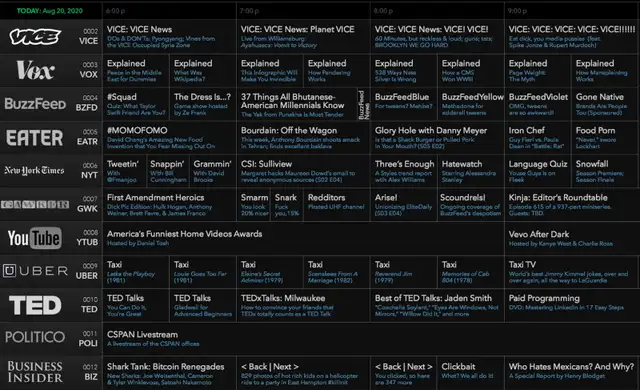Select the Redditors program

pyautogui.click(x=337, y=204)
